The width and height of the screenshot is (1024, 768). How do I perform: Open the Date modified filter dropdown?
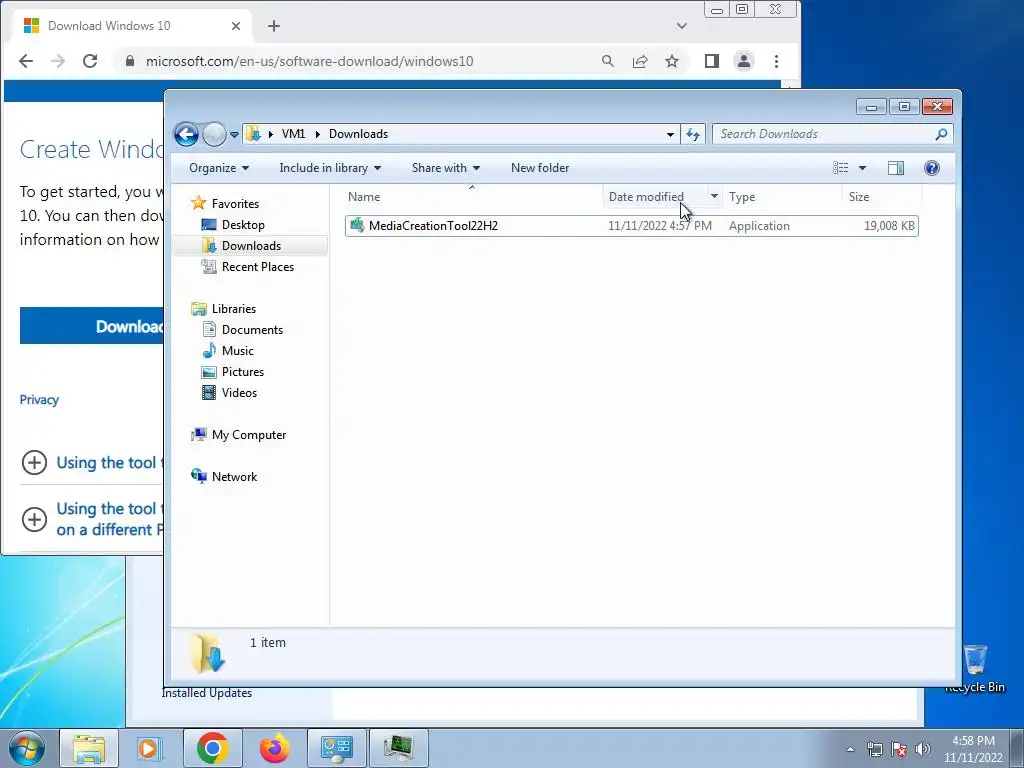pos(714,196)
